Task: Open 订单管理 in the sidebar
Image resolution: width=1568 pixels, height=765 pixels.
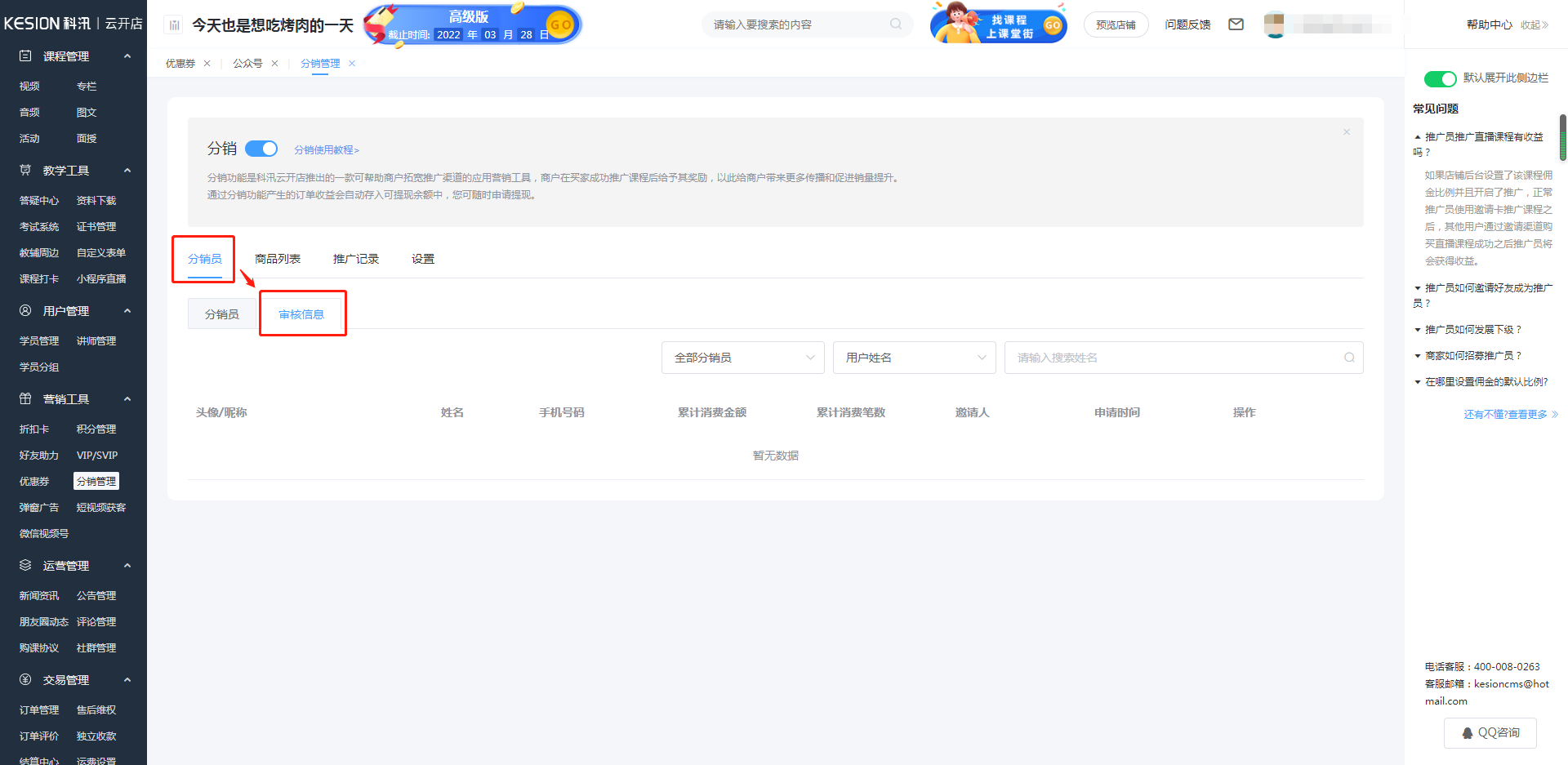Action: coord(39,710)
